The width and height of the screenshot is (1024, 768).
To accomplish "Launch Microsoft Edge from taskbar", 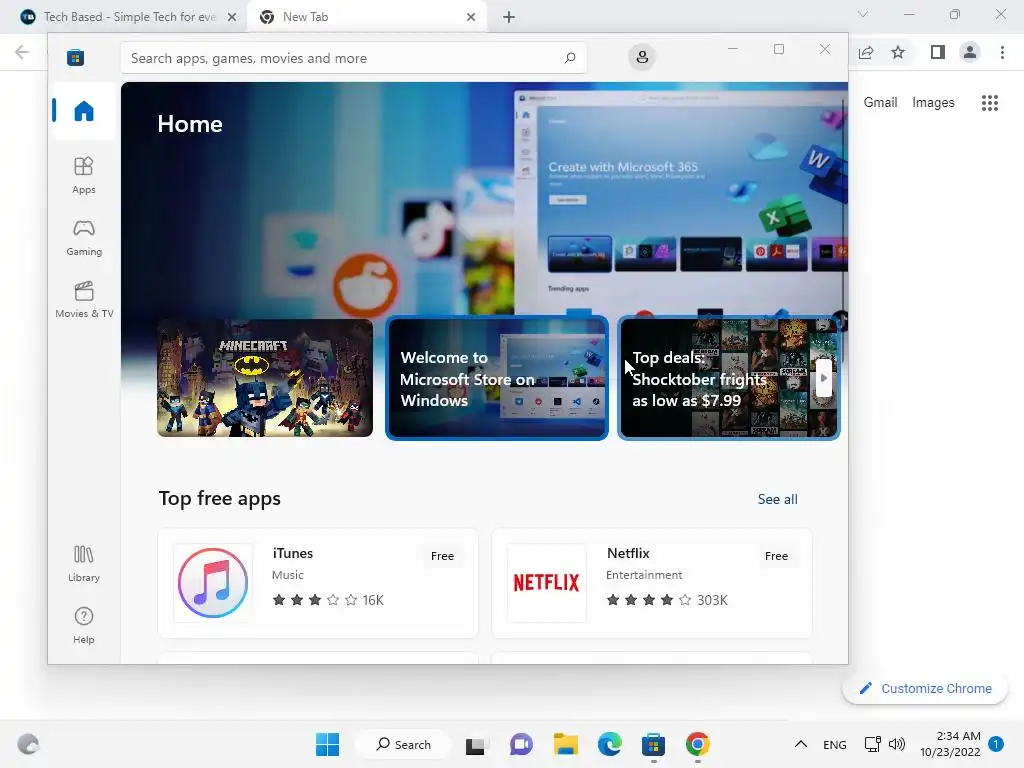I will pos(609,744).
